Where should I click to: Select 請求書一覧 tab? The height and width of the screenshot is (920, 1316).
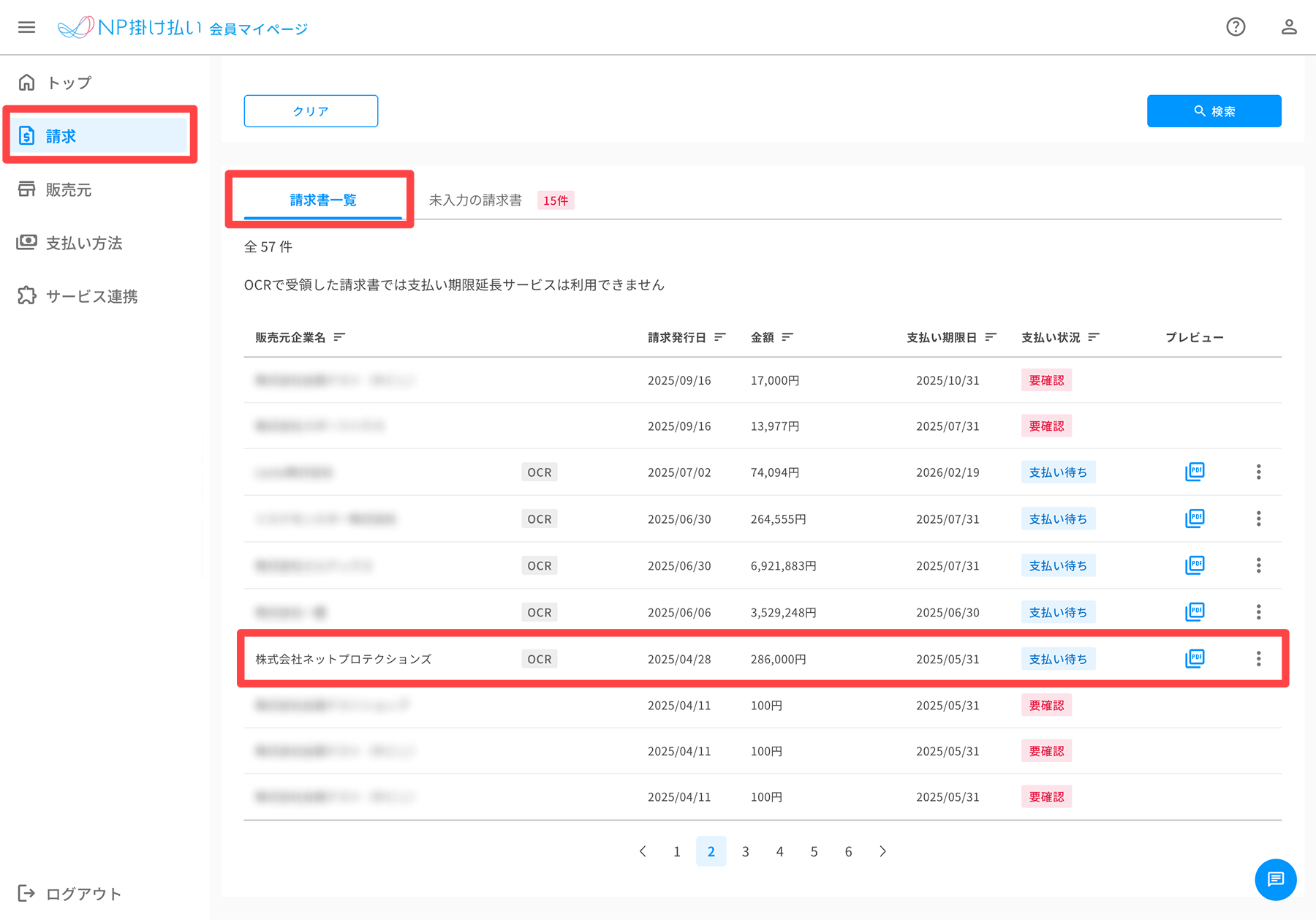point(322,200)
